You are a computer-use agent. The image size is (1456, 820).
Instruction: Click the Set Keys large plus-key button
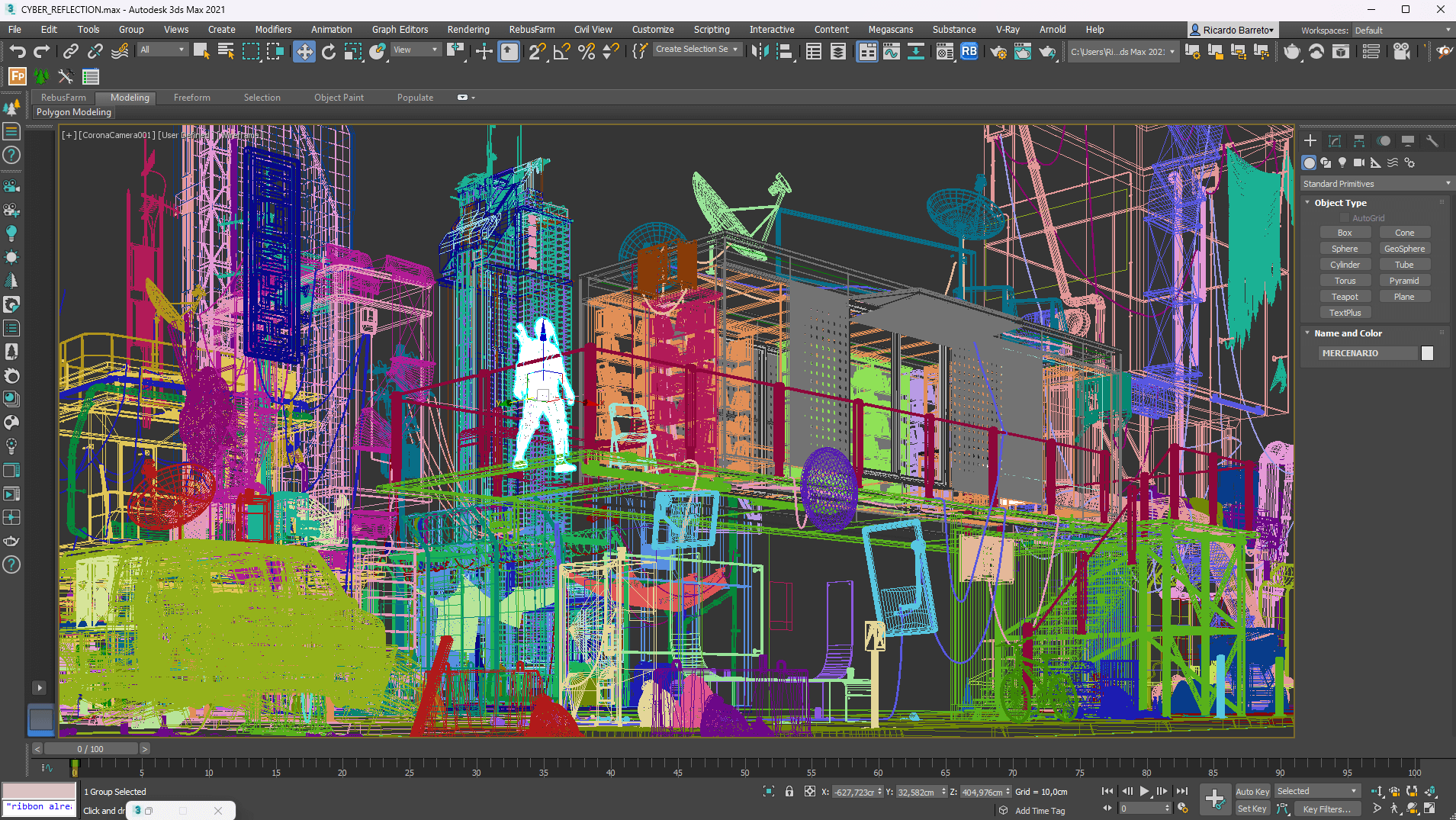coord(1214,799)
